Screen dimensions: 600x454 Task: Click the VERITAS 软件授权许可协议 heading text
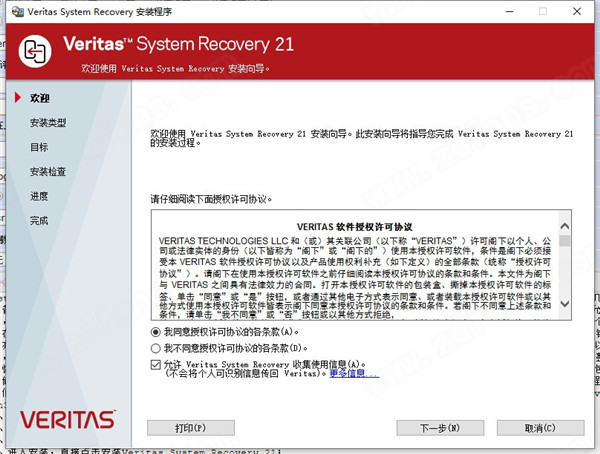(354, 227)
